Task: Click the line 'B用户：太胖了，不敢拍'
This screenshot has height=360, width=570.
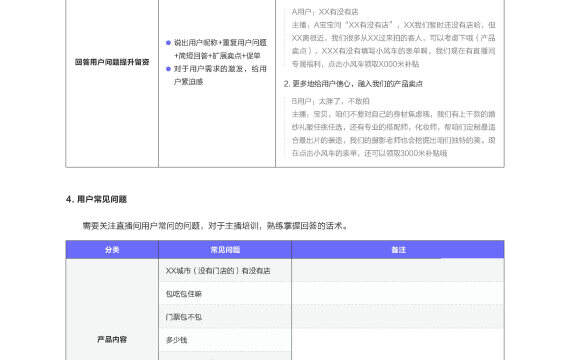Action: (330, 101)
